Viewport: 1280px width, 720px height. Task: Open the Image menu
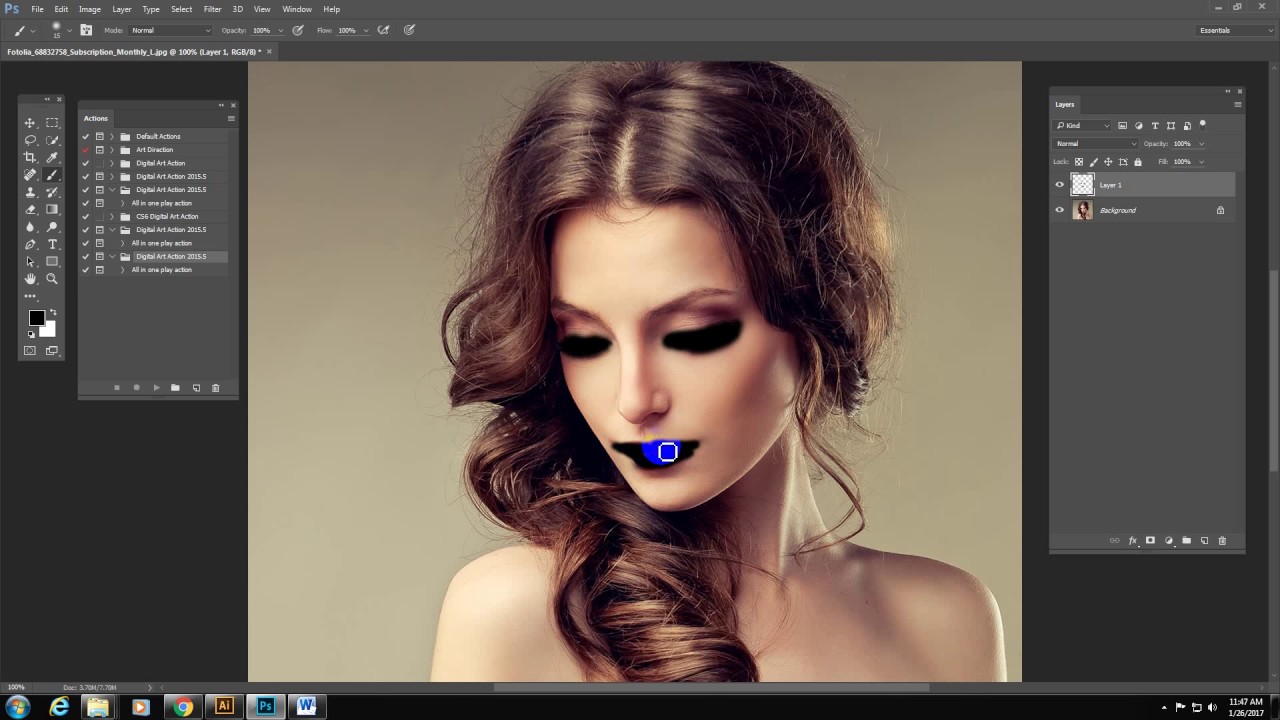pos(90,9)
